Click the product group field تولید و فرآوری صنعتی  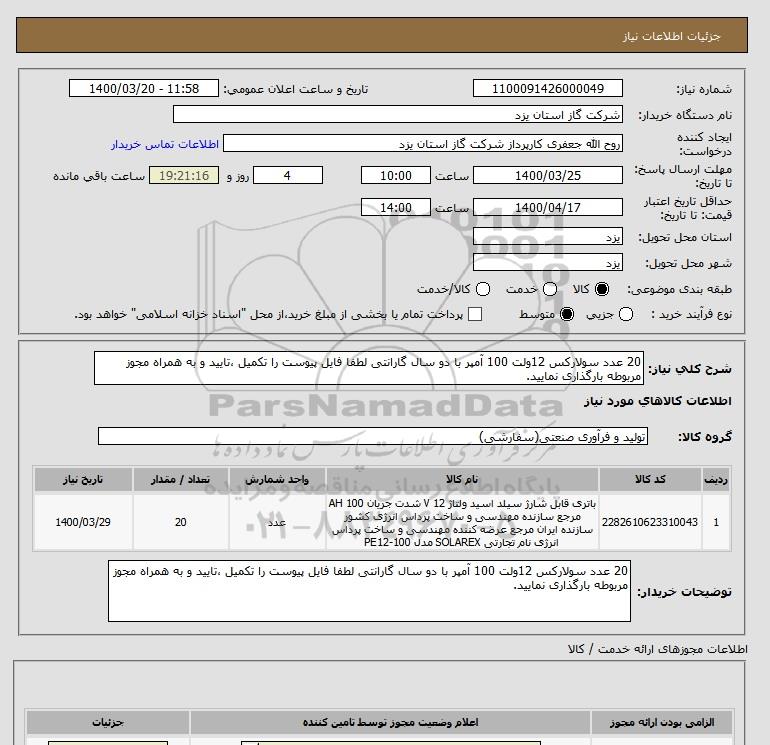(373, 436)
